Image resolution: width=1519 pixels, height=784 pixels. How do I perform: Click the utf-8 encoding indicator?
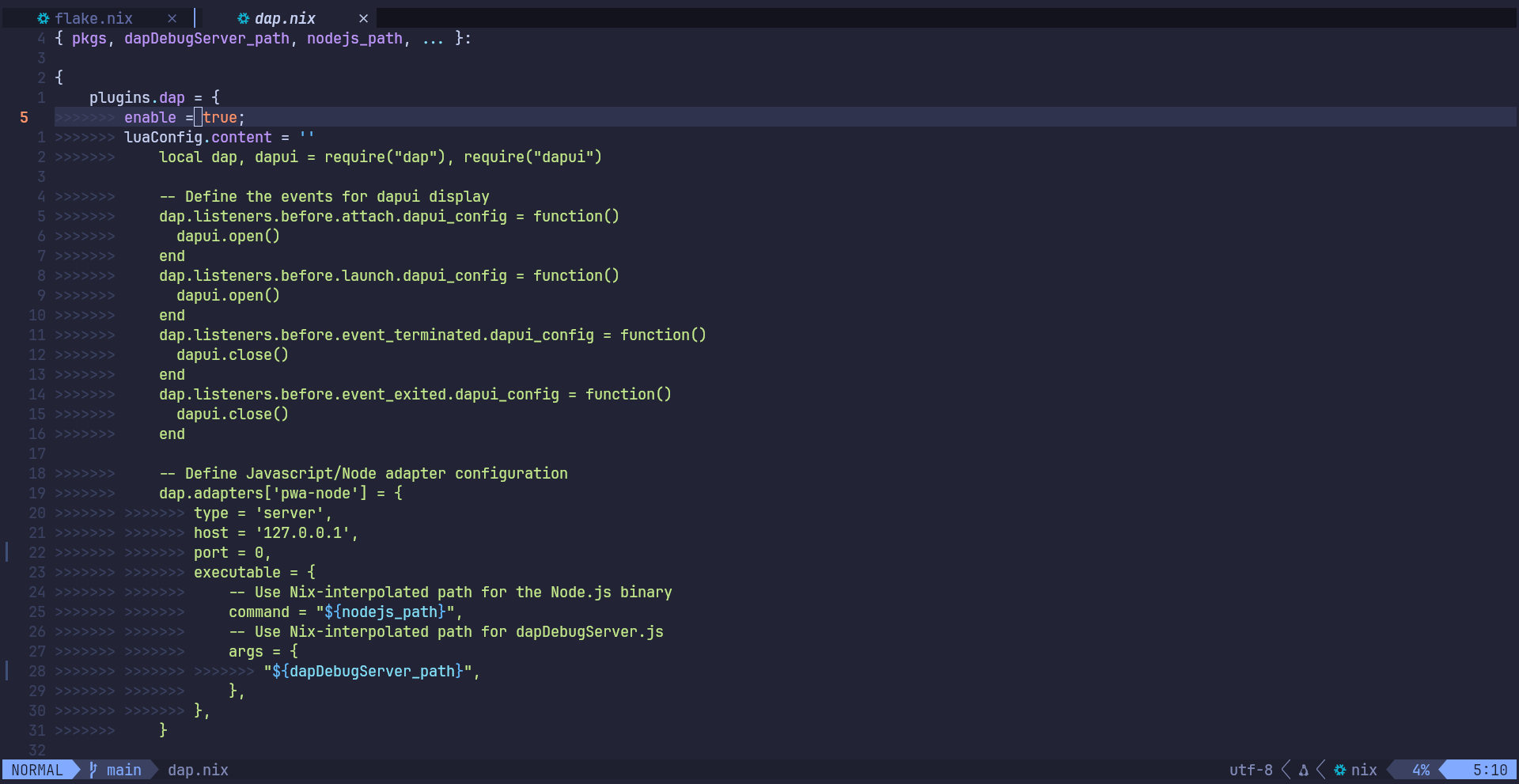click(x=1251, y=770)
